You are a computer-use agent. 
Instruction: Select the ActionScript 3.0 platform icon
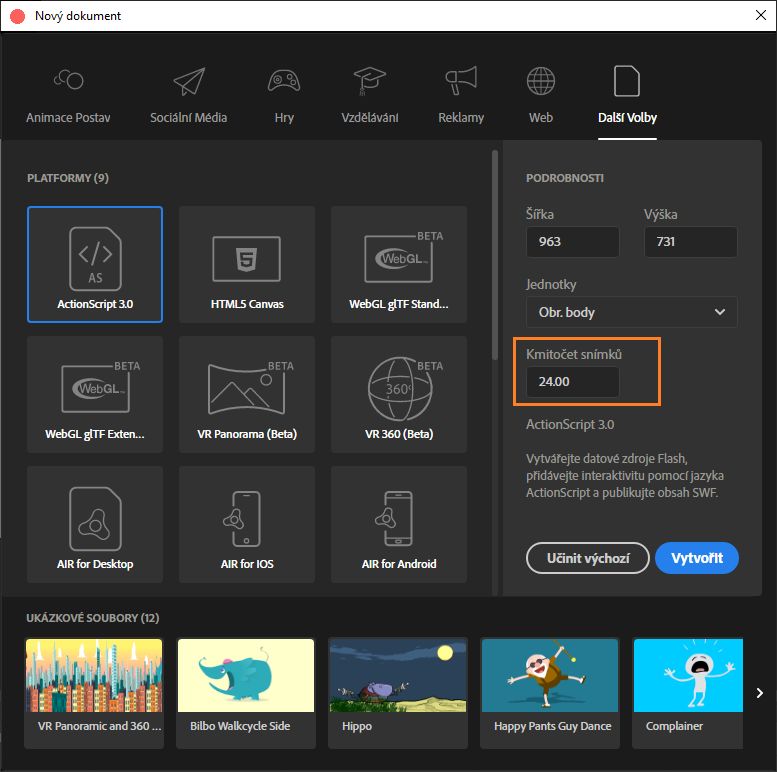click(x=95, y=259)
